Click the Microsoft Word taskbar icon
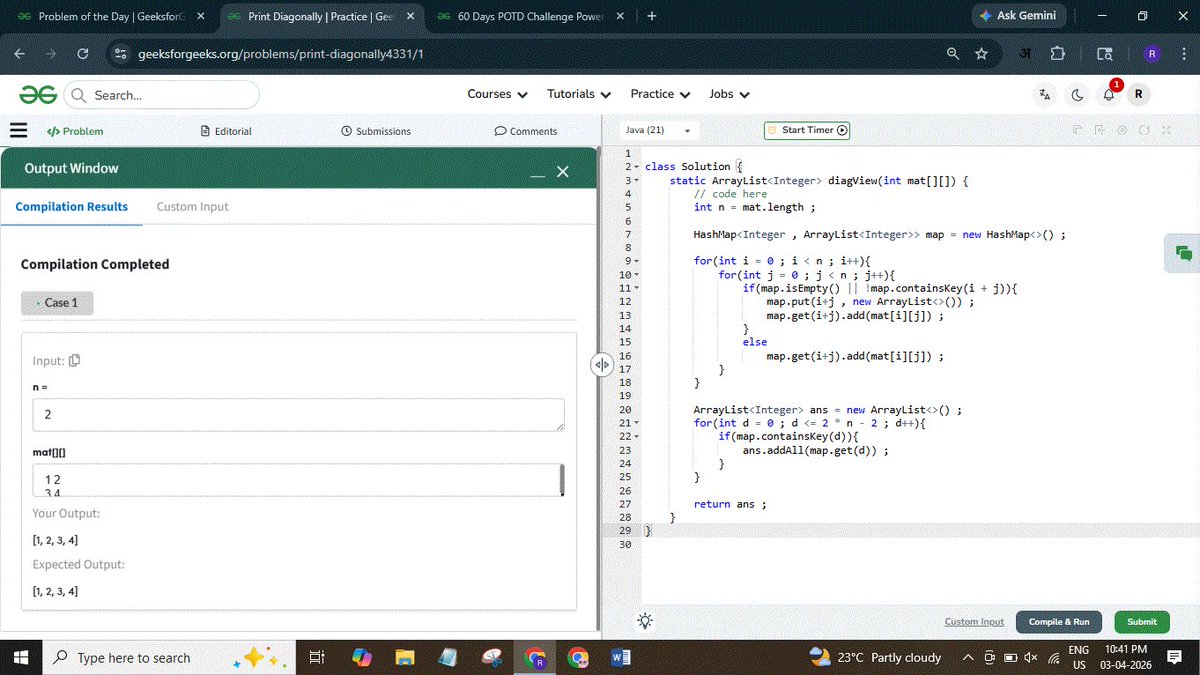Viewport: 1200px width, 675px height. click(621, 657)
